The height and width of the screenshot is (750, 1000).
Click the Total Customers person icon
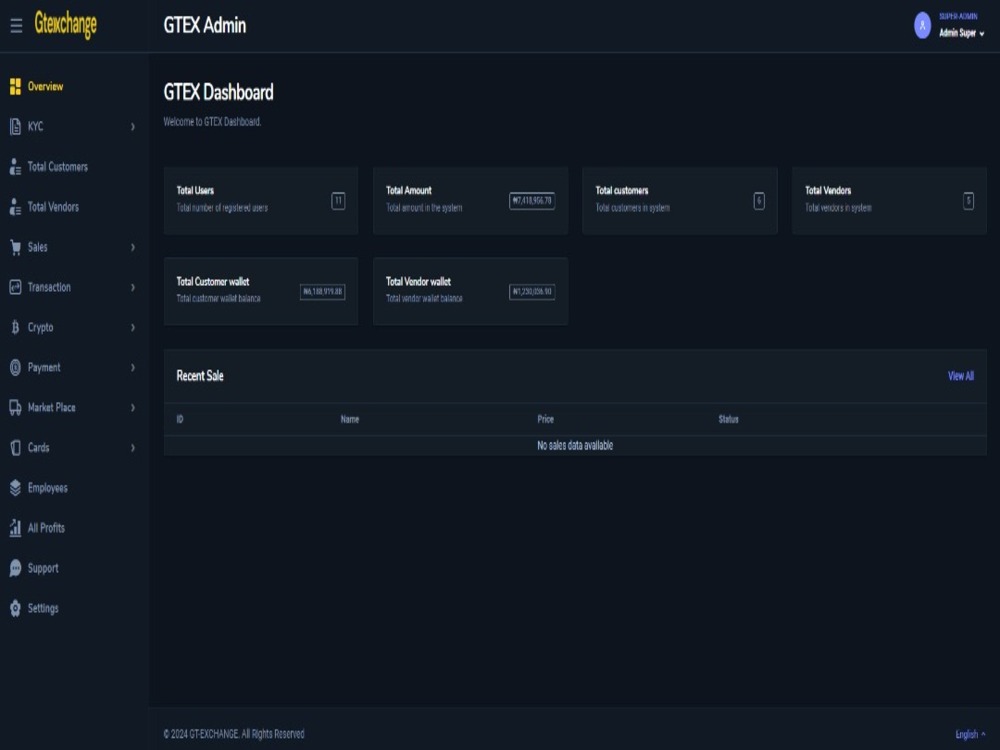[15, 167]
